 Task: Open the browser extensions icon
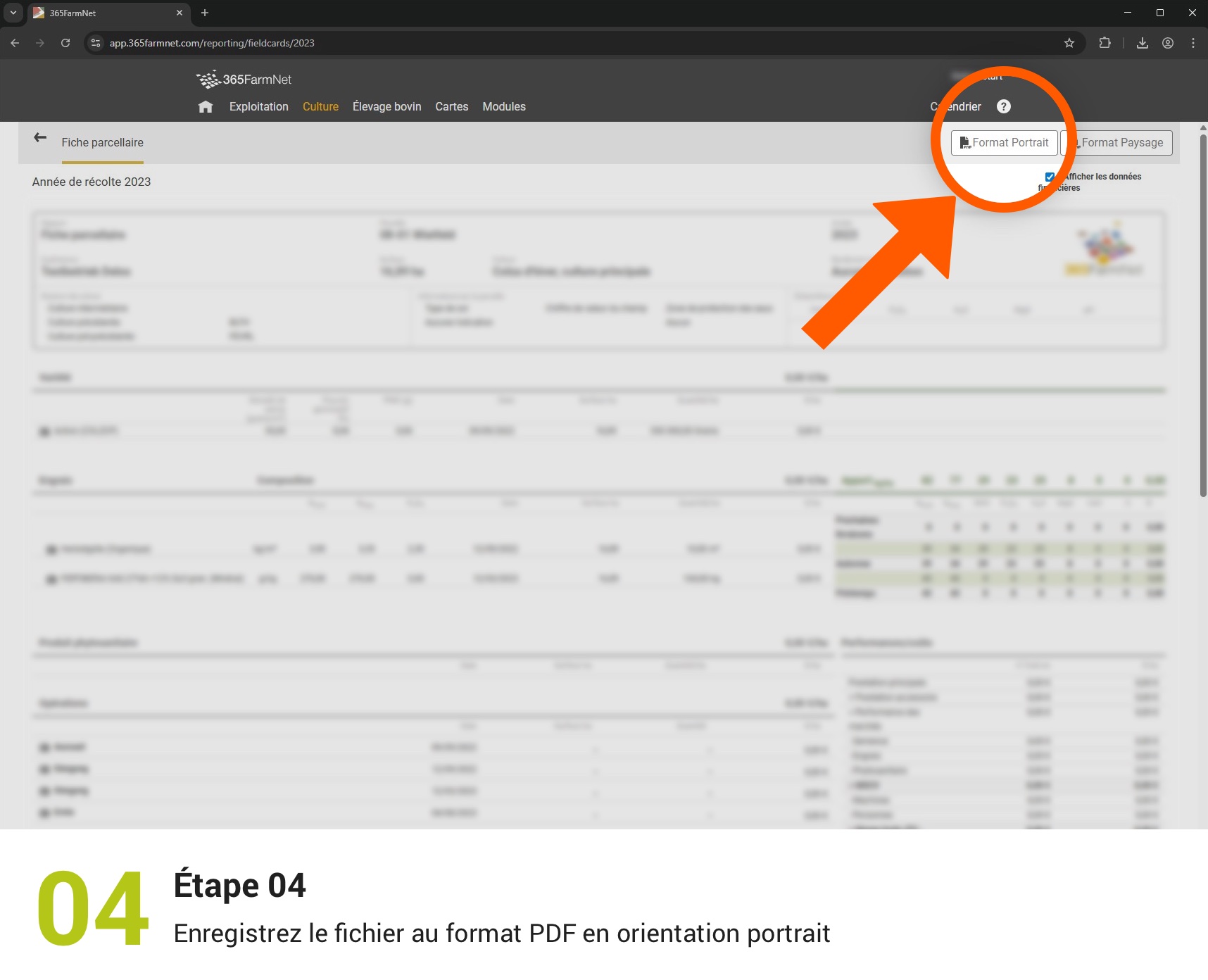1105,43
